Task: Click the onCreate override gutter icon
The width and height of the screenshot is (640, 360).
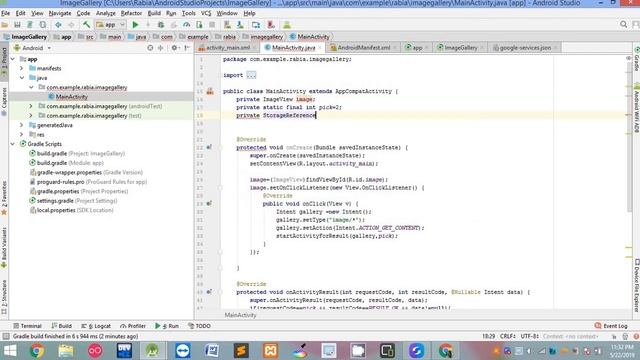Action: pyautogui.click(x=209, y=147)
